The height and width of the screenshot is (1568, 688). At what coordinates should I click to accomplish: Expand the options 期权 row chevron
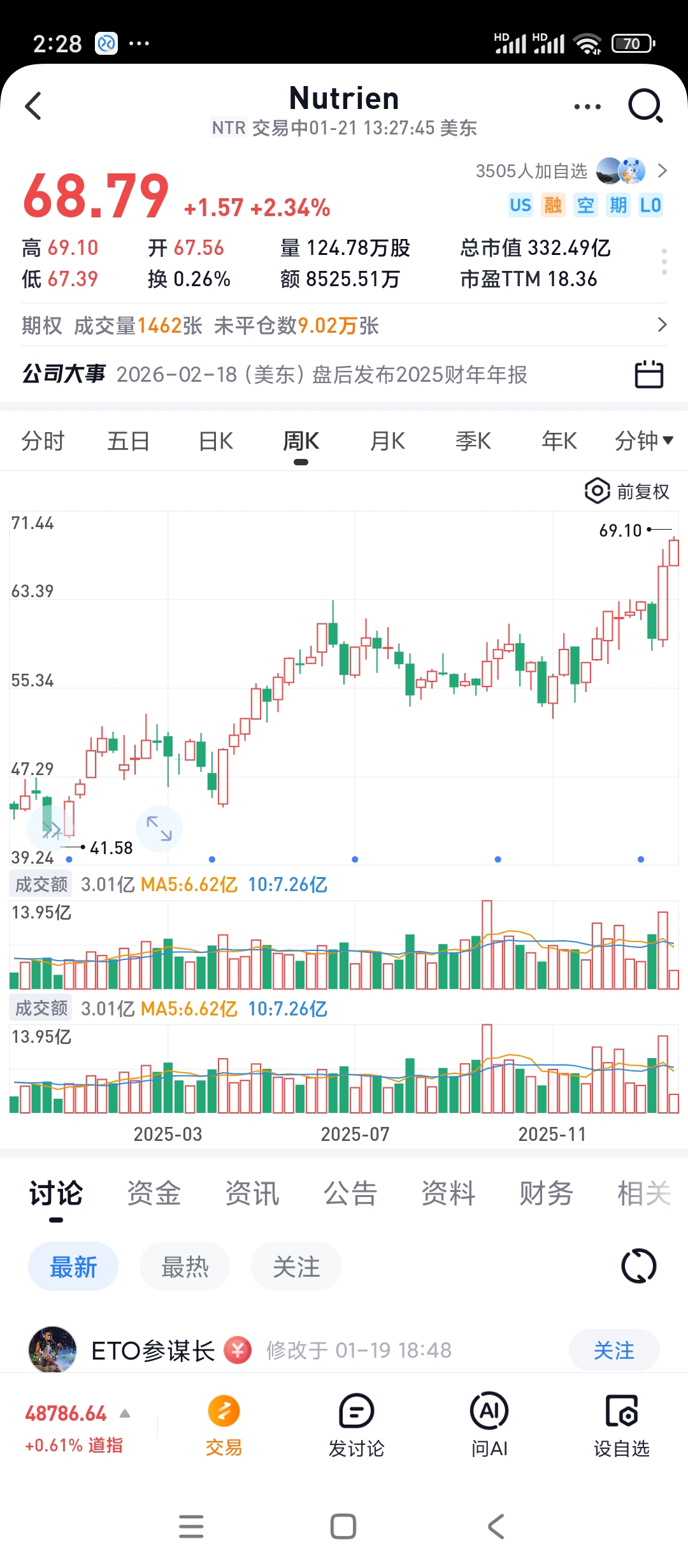click(x=663, y=325)
